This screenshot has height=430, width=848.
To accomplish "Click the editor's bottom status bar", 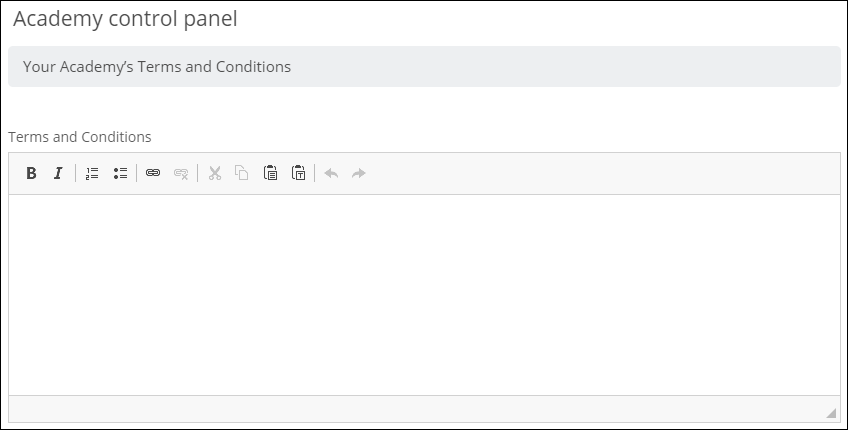I will coord(424,409).
